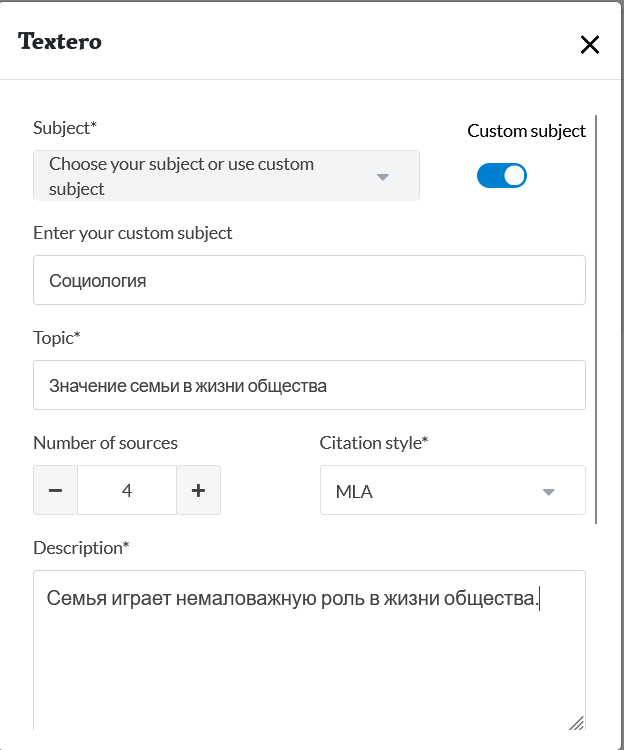Click the Description box resize handle
624x750 pixels.
576,722
